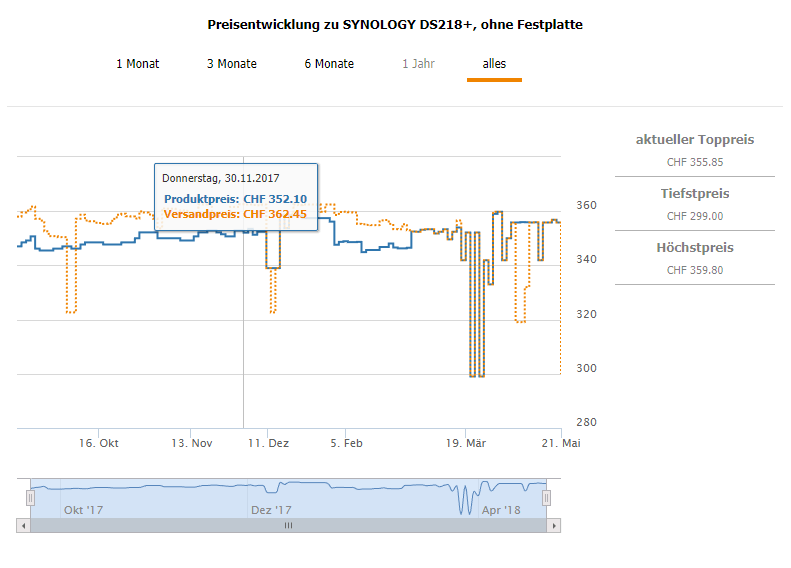
Task: Show the 6 Monate price history
Action: [329, 64]
